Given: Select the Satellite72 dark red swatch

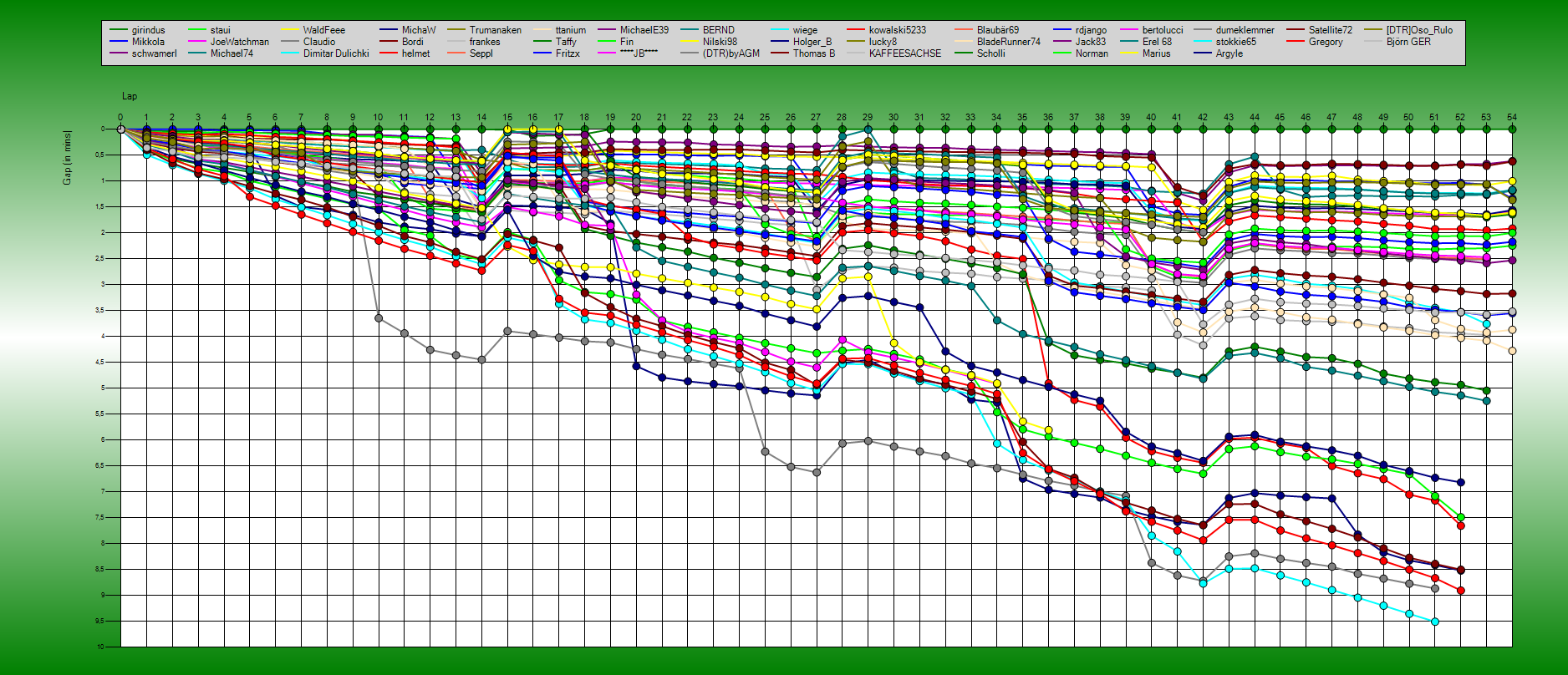Looking at the screenshot, I should click(x=1296, y=30).
